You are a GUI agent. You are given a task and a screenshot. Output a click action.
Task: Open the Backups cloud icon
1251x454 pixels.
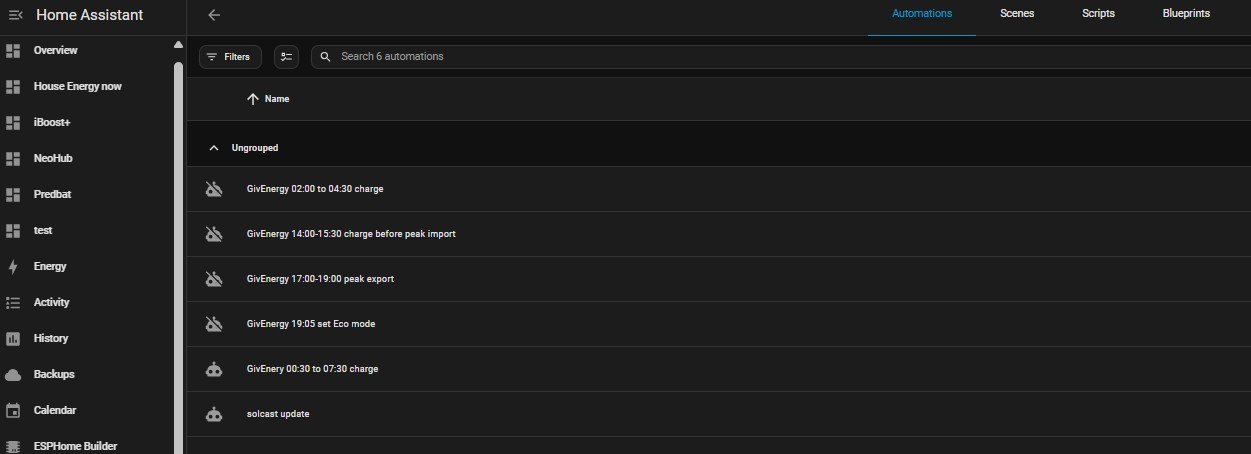coord(13,374)
